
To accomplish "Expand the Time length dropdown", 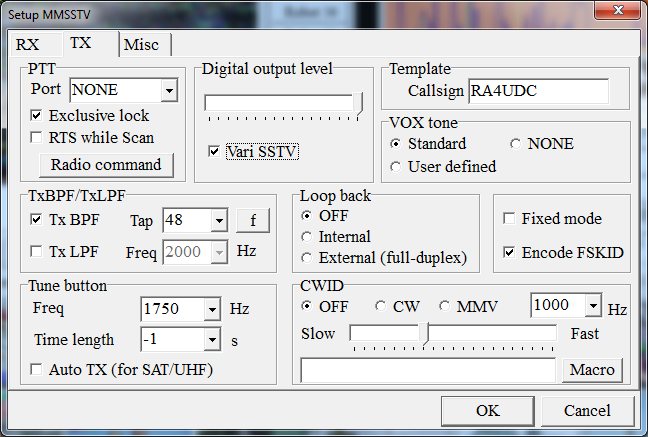I will (211, 340).
